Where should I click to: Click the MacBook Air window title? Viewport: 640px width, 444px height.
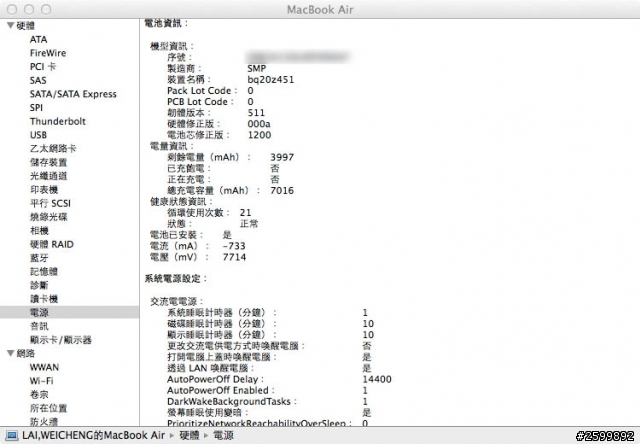point(320,9)
